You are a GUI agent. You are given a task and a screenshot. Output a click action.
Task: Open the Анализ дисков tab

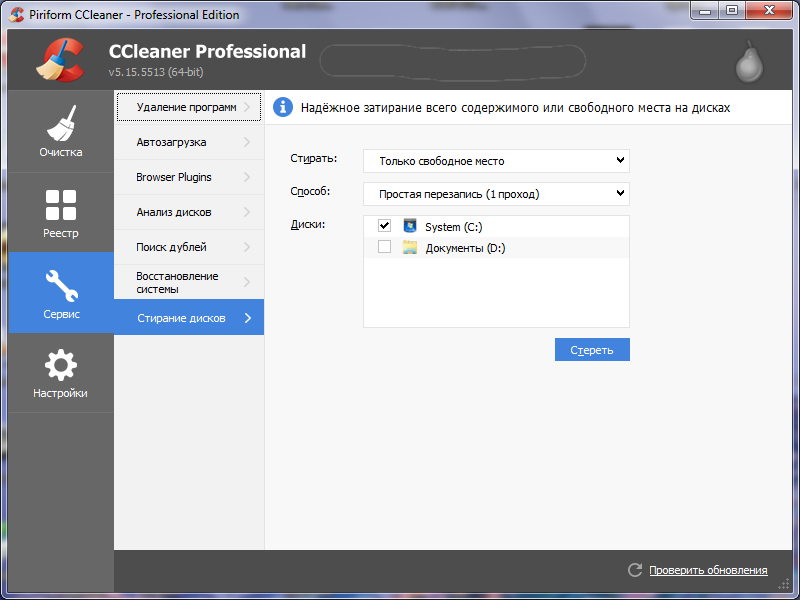188,212
